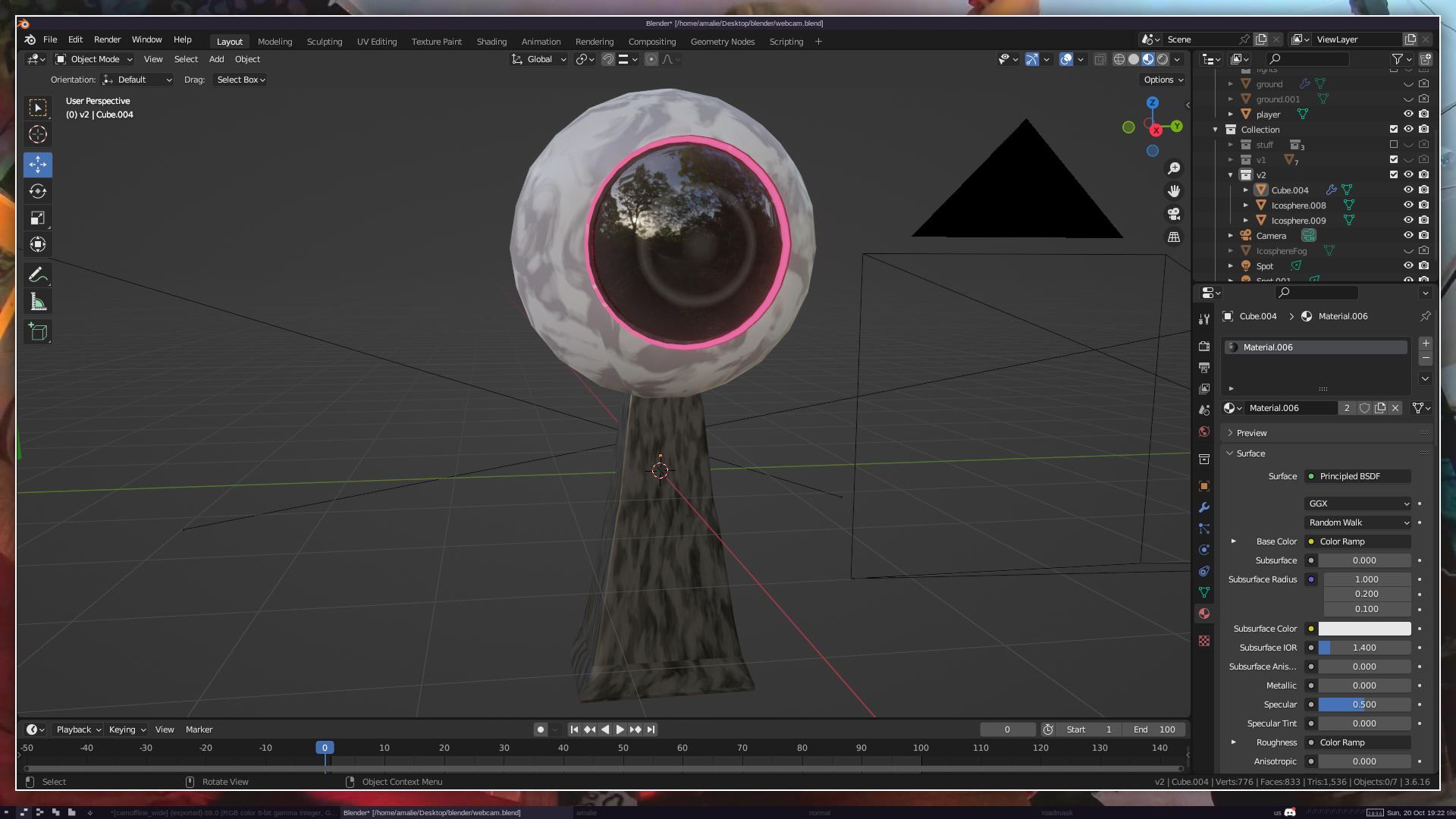1456x819 pixels.
Task: Click the End frame field
Action: pos(1154,730)
